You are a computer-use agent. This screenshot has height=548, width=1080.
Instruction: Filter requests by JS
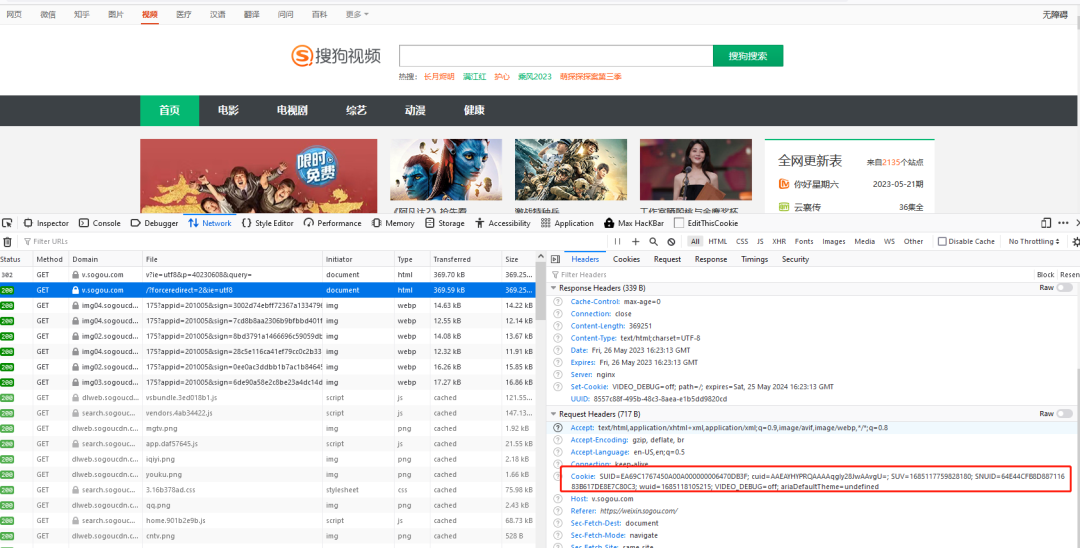coord(760,242)
